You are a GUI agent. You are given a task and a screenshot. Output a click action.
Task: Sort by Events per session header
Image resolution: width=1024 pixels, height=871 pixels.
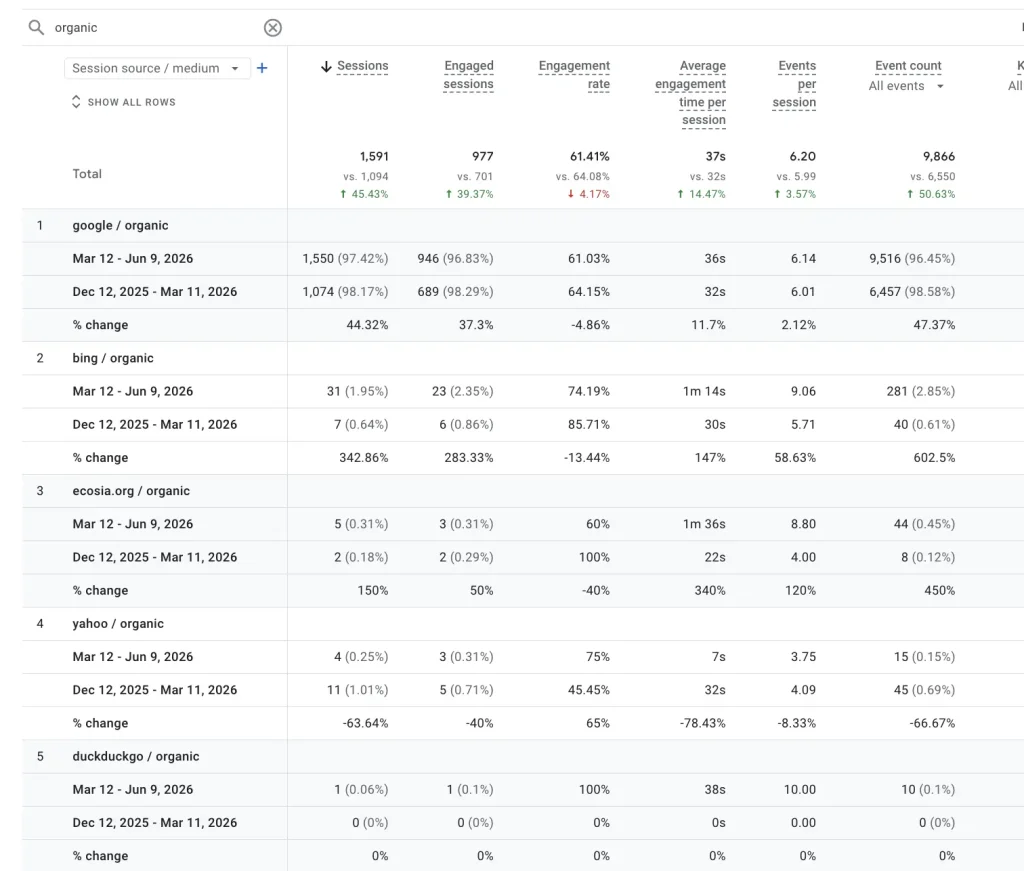coord(794,84)
